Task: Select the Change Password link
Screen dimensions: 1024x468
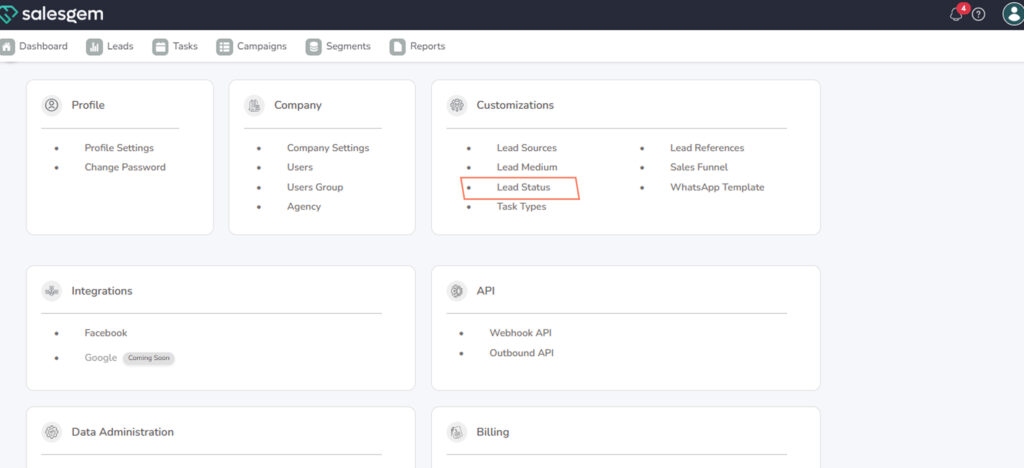Action: (125, 167)
